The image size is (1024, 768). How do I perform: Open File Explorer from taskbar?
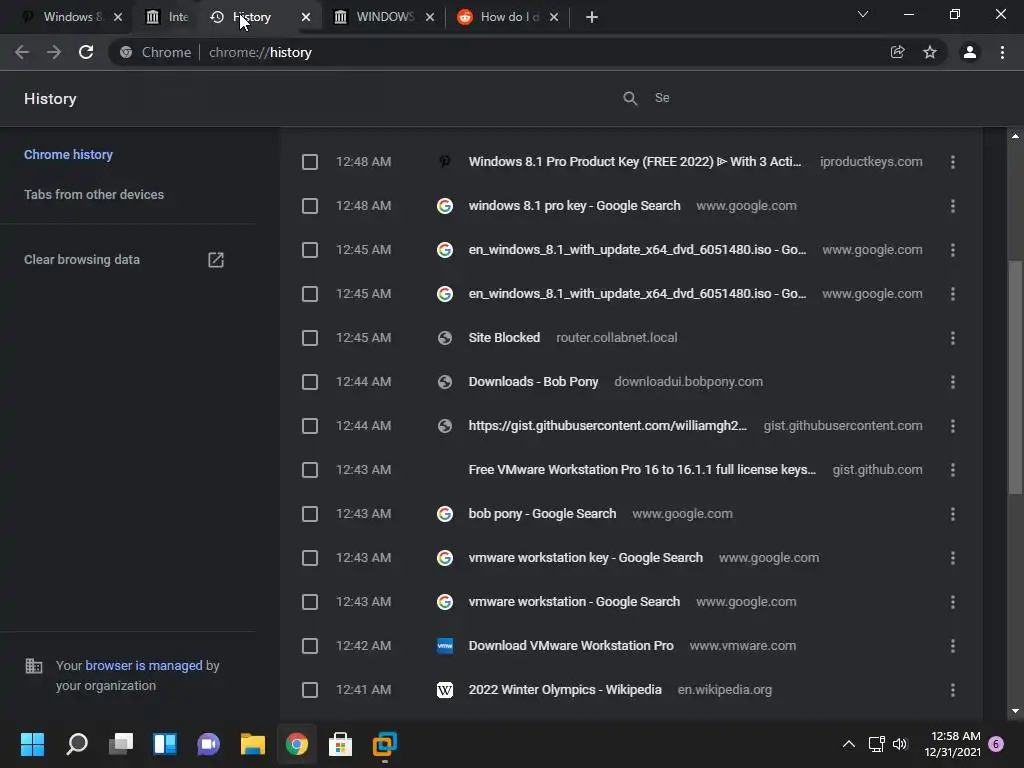point(253,744)
